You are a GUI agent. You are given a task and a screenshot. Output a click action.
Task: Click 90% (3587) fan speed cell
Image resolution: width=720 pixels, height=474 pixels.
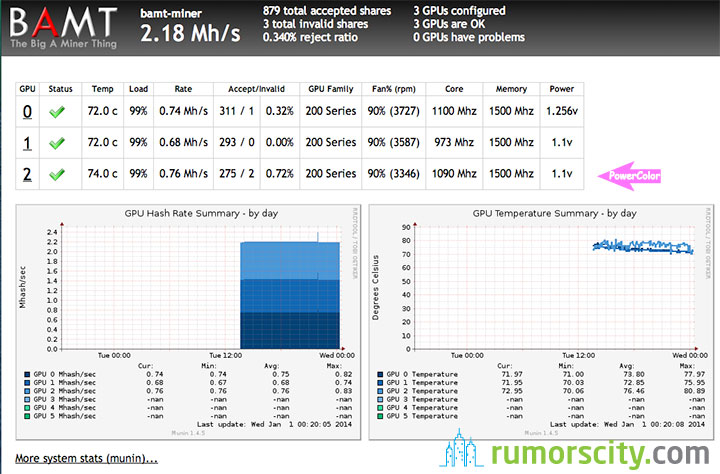(x=394, y=142)
